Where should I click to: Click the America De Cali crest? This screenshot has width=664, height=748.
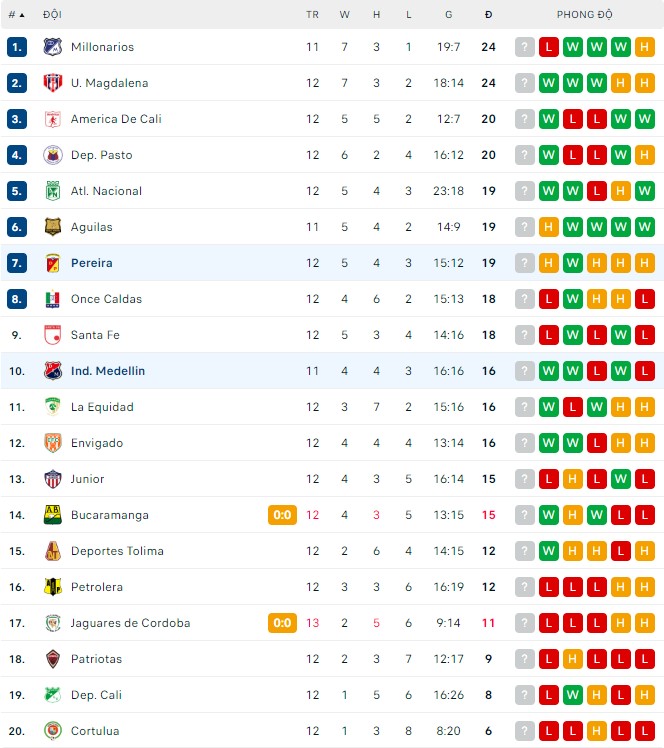coord(52,119)
